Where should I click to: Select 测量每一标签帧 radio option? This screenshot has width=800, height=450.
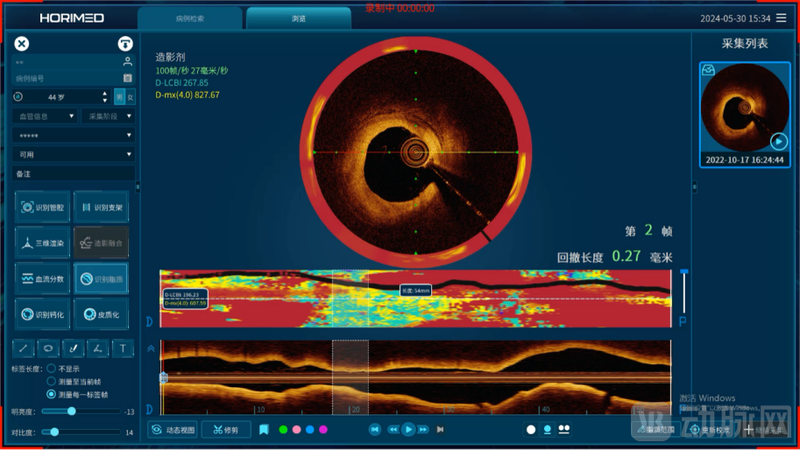52,394
